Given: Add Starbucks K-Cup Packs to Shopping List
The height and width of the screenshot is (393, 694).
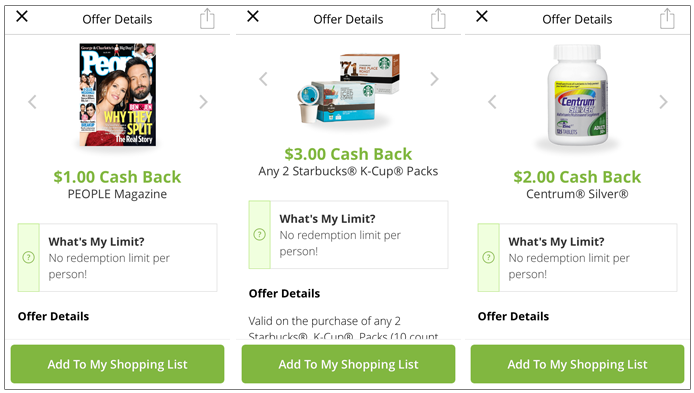Looking at the screenshot, I should point(348,364).
